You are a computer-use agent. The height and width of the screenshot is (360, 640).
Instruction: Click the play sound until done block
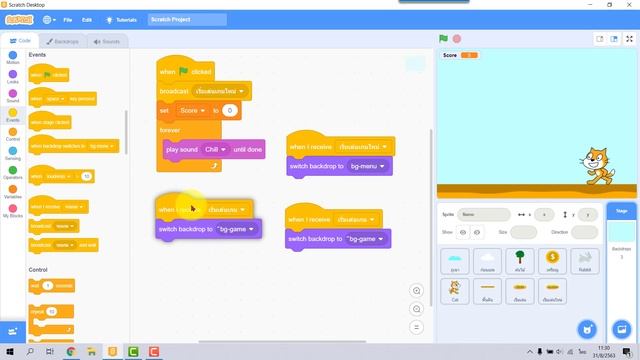coord(214,149)
